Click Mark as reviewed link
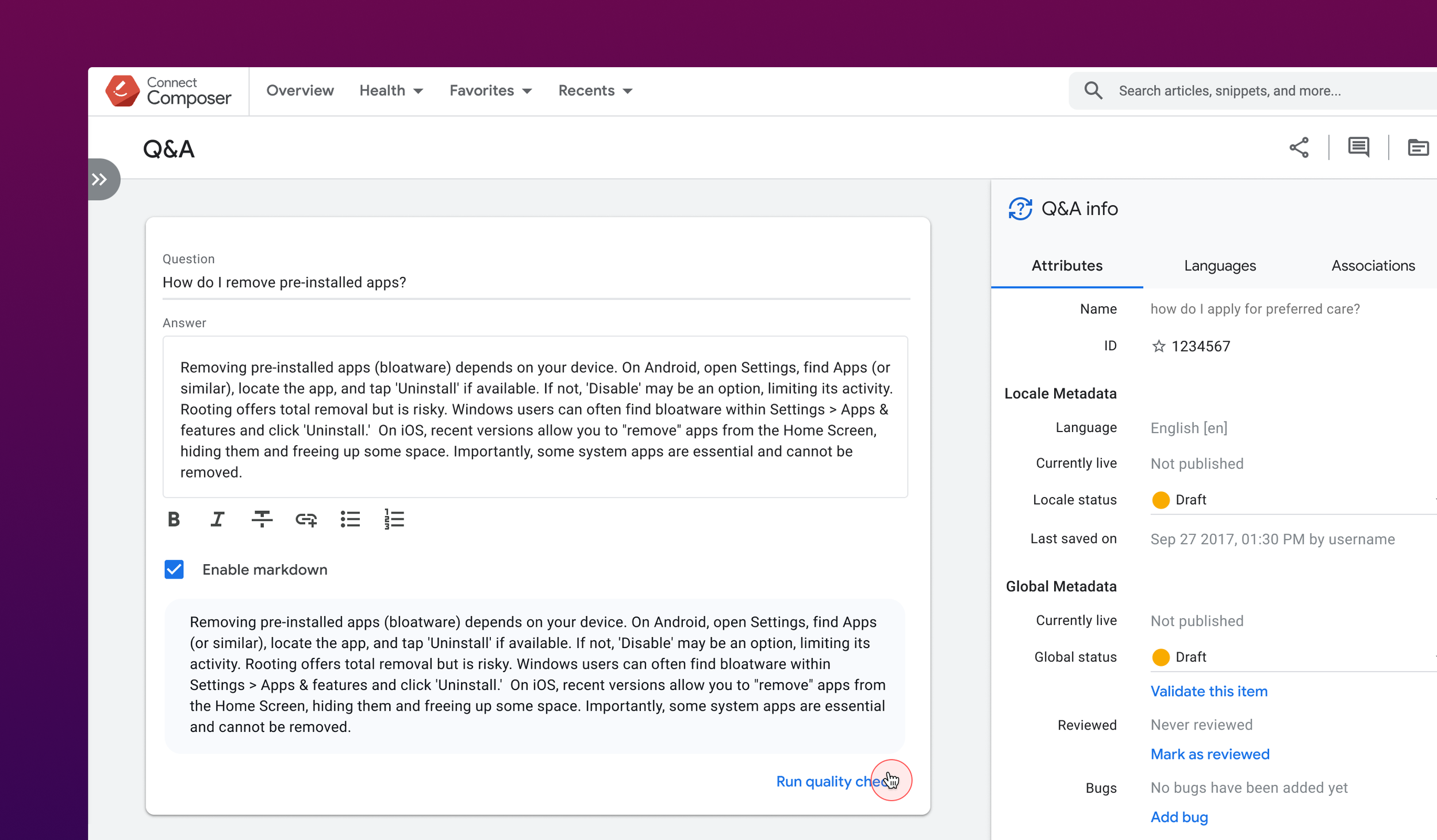Viewport: 1437px width, 840px height. pyautogui.click(x=1209, y=754)
